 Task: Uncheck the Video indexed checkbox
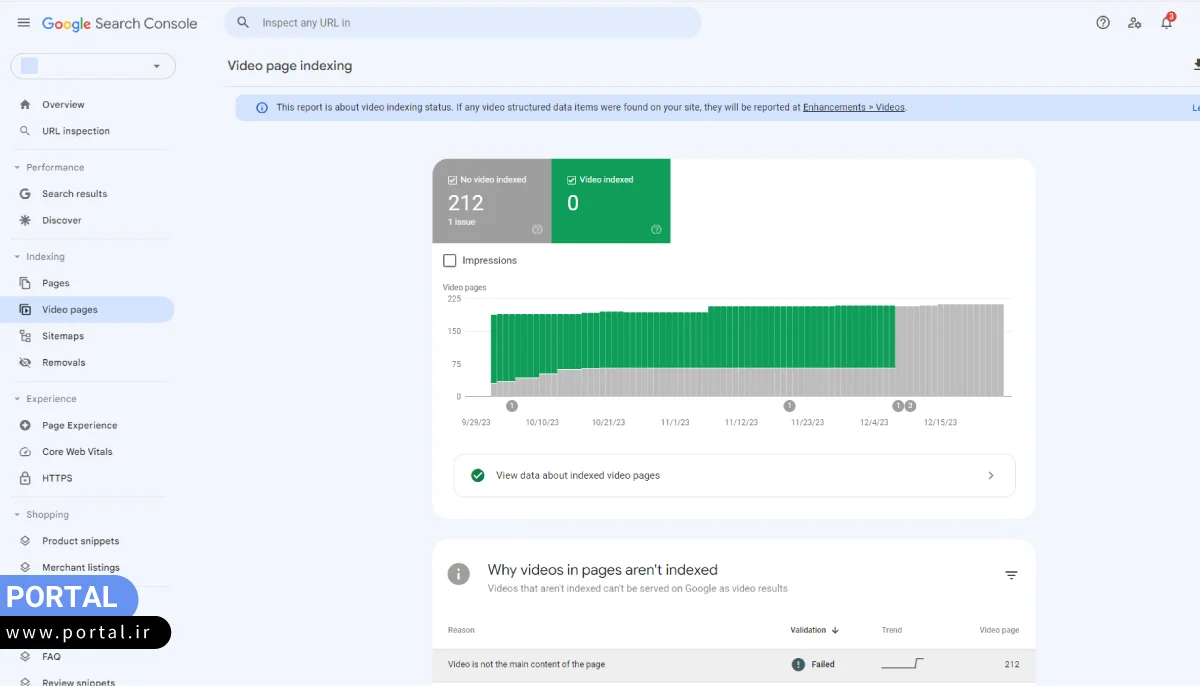pos(572,180)
